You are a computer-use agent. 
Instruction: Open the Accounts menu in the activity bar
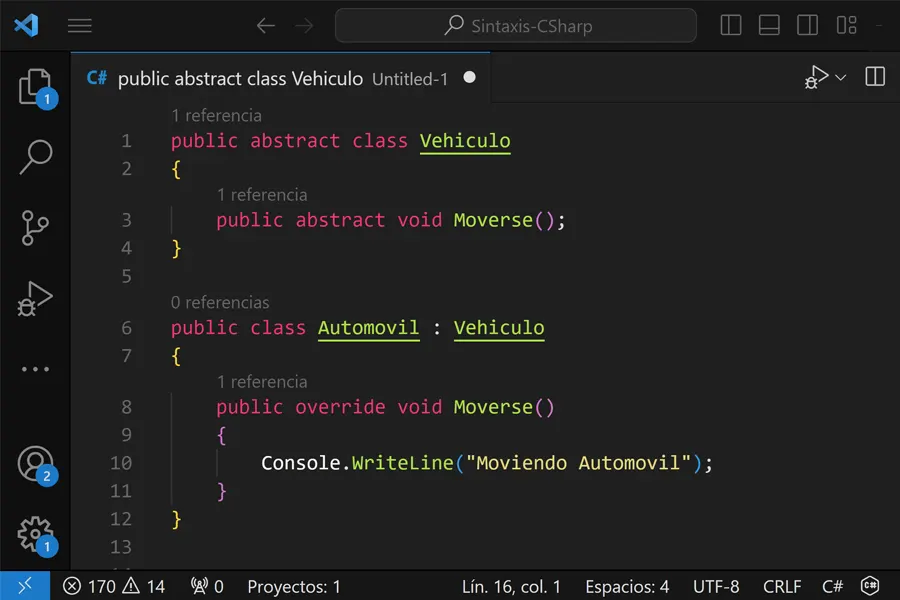(x=35, y=462)
